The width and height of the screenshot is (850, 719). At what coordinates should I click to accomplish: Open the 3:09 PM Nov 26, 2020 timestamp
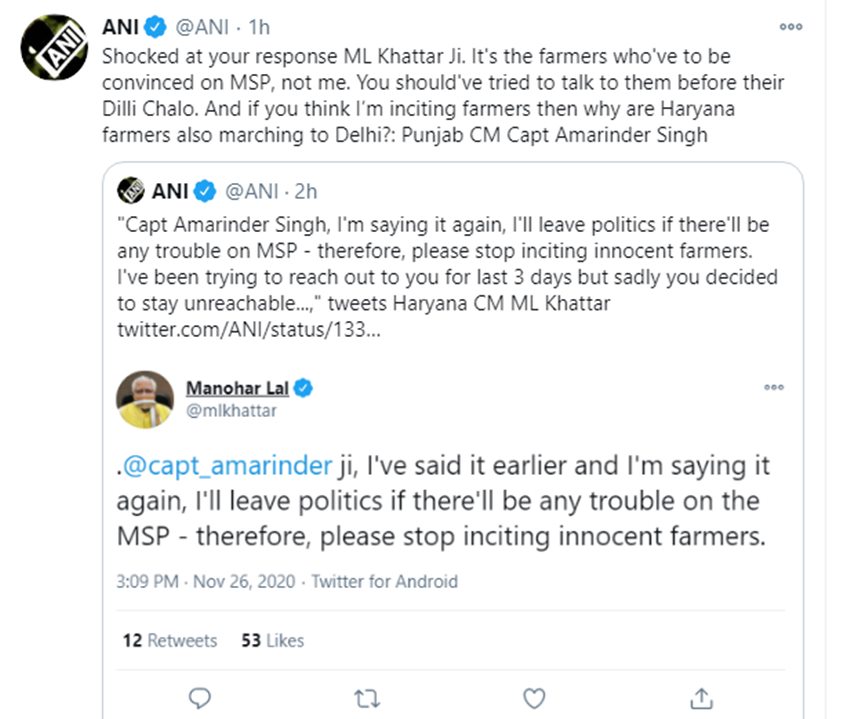(x=209, y=581)
